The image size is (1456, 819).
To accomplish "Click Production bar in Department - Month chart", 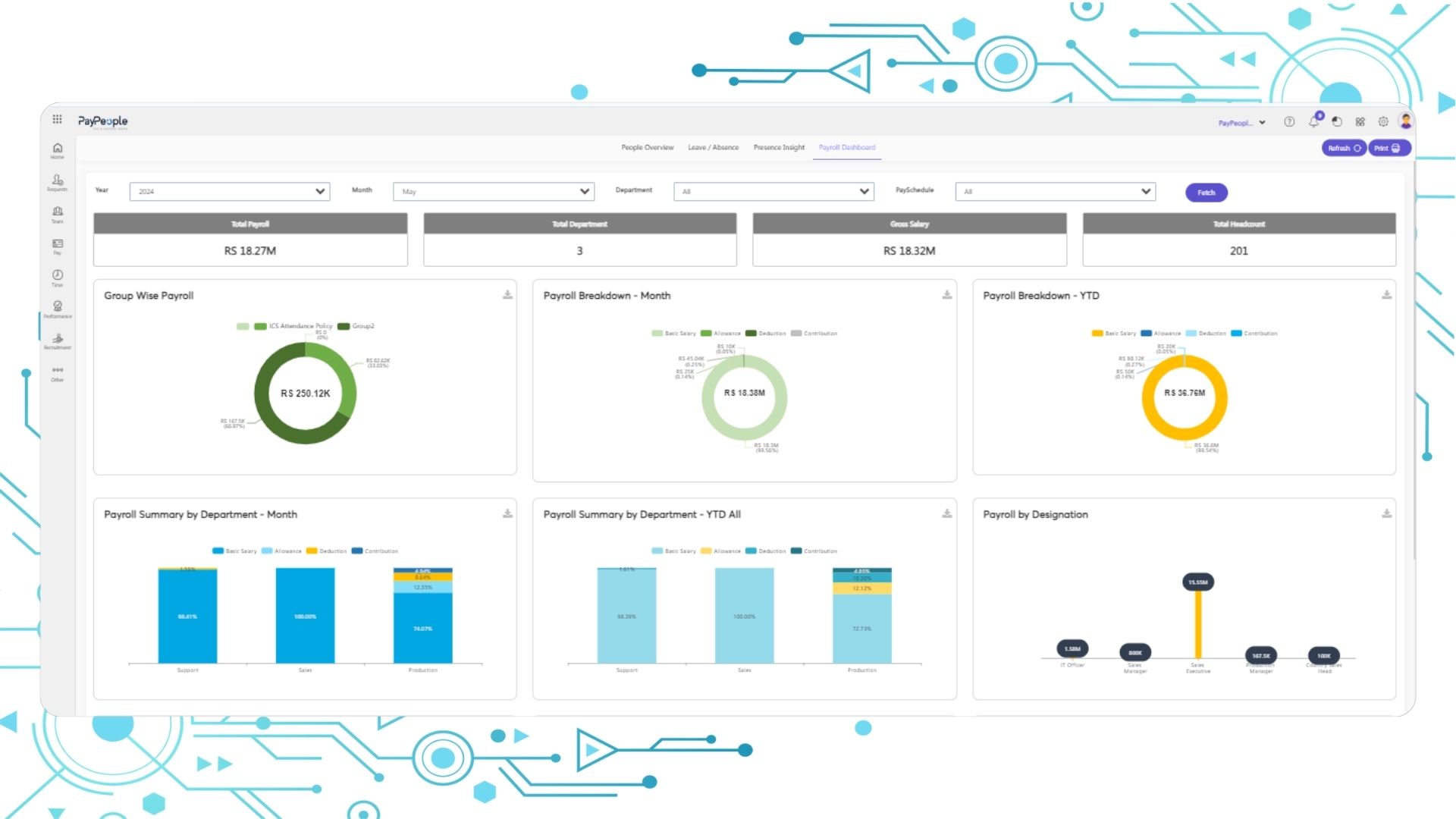I will click(422, 616).
